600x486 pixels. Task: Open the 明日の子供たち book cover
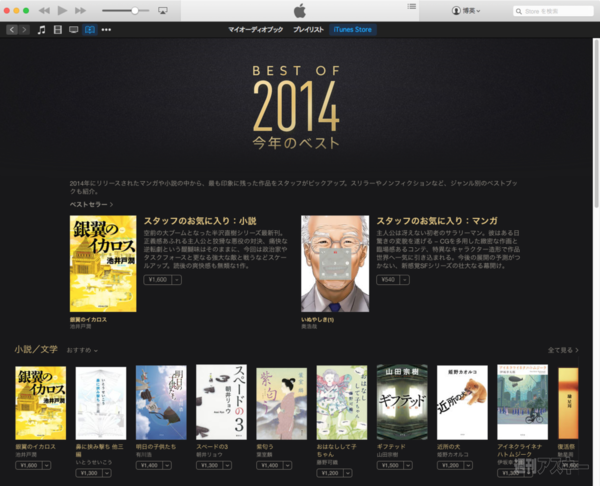pos(161,402)
